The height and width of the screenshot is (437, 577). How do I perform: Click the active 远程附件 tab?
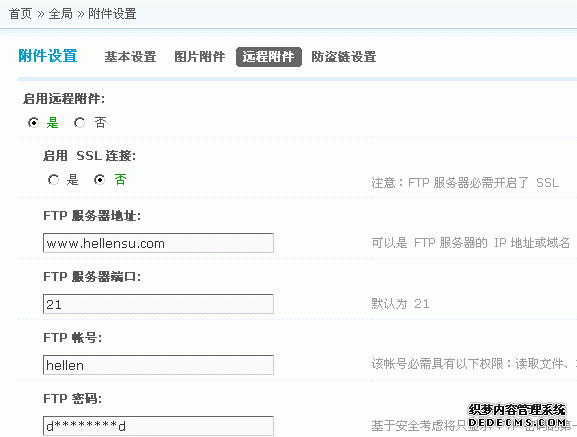pos(269,57)
